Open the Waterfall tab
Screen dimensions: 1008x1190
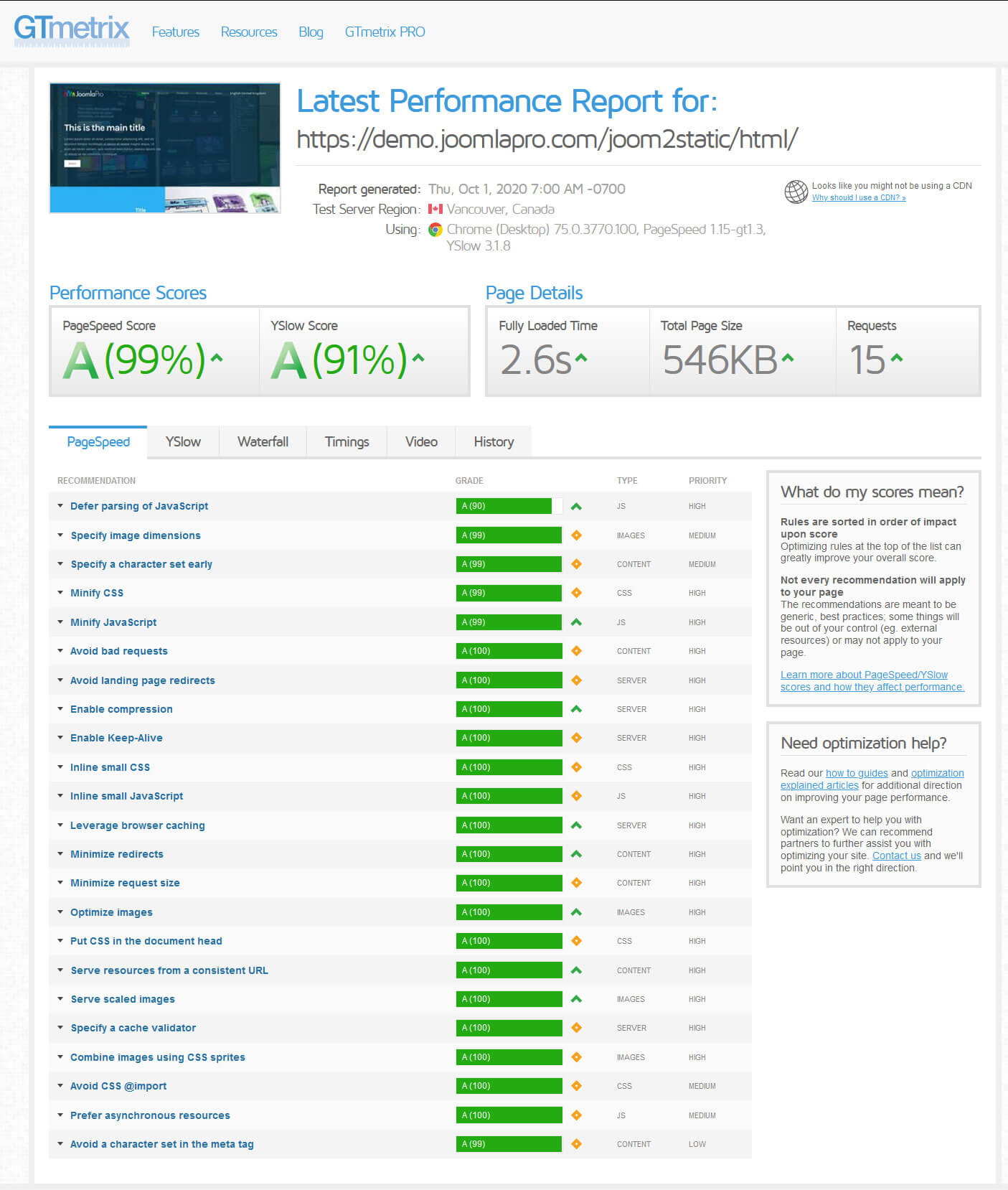[x=263, y=441]
